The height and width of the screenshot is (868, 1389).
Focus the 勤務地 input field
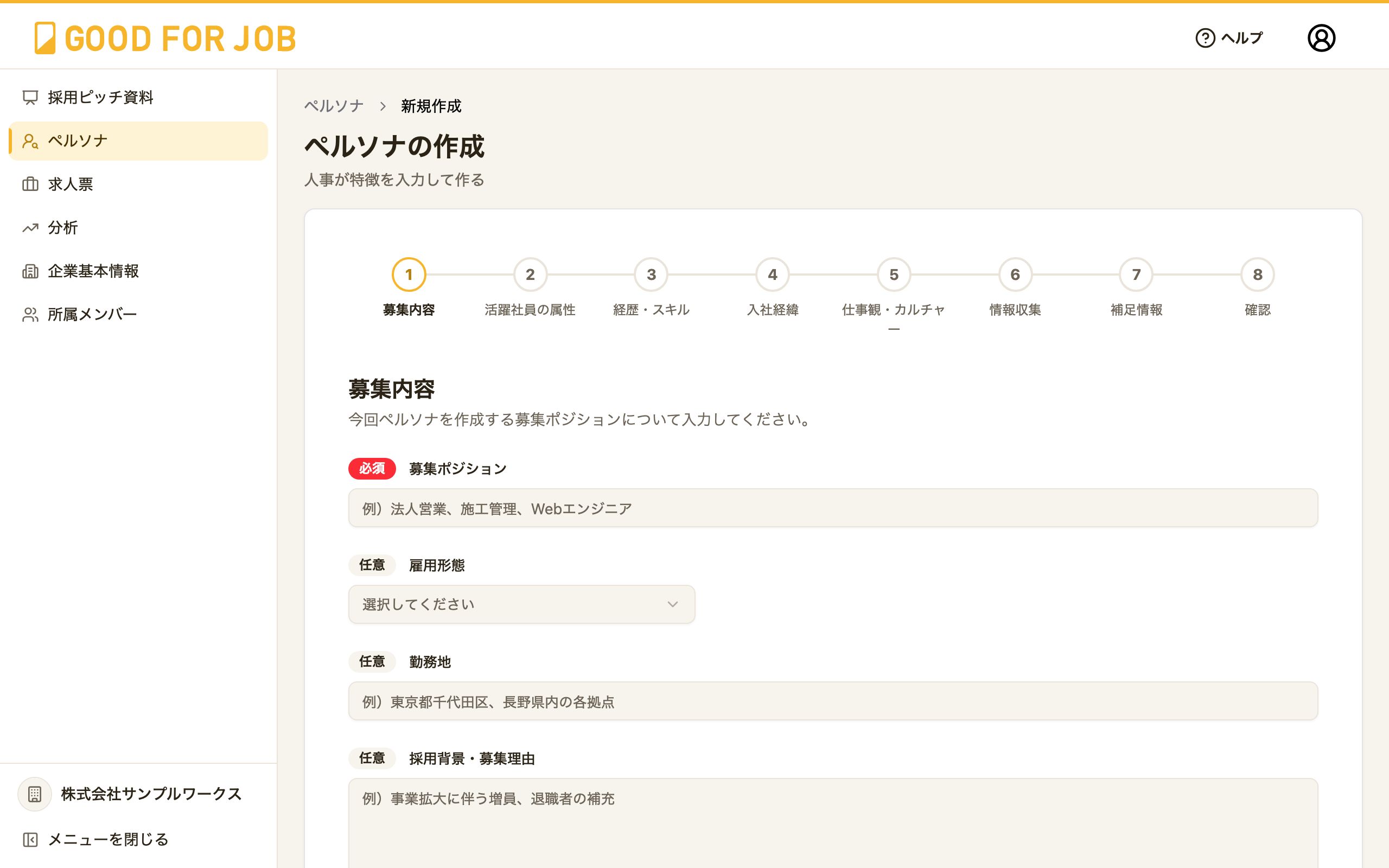click(x=833, y=701)
